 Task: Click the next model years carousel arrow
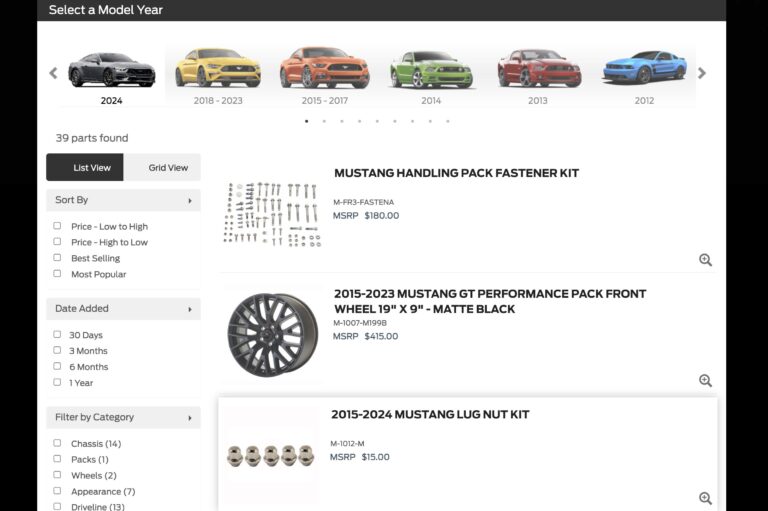(702, 73)
